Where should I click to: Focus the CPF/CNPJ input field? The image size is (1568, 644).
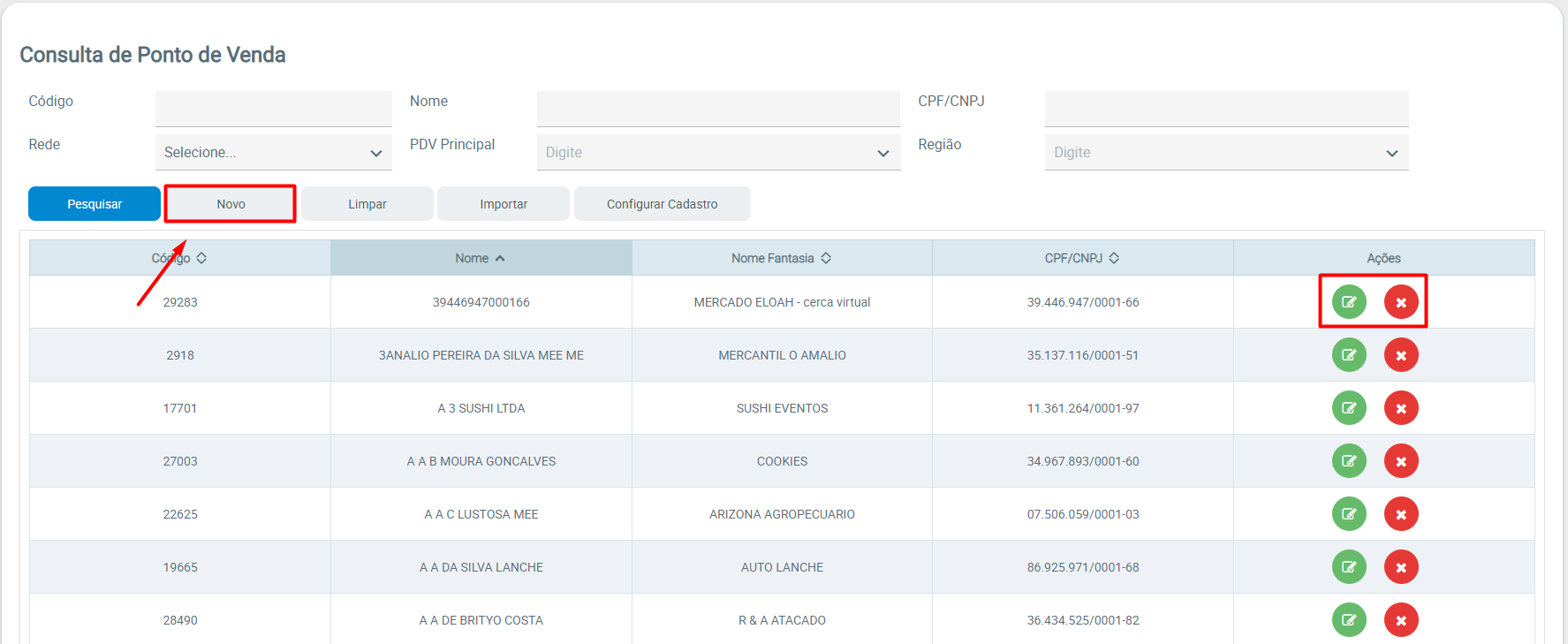[x=1225, y=109]
